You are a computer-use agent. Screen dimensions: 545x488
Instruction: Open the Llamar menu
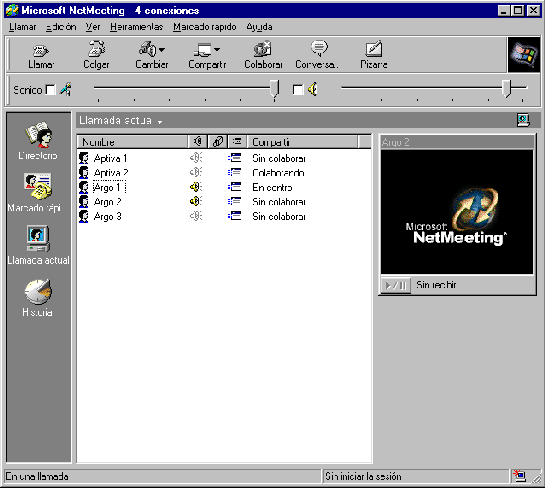tap(23, 27)
